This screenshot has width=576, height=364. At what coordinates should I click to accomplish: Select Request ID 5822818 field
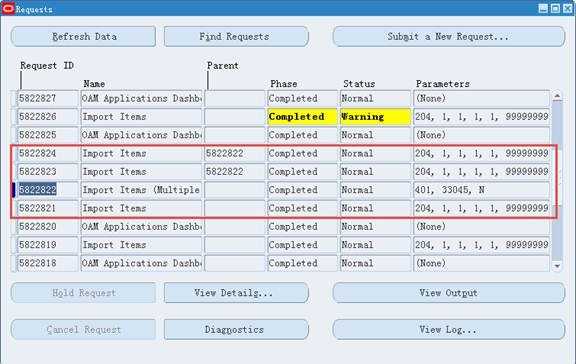click(48, 263)
